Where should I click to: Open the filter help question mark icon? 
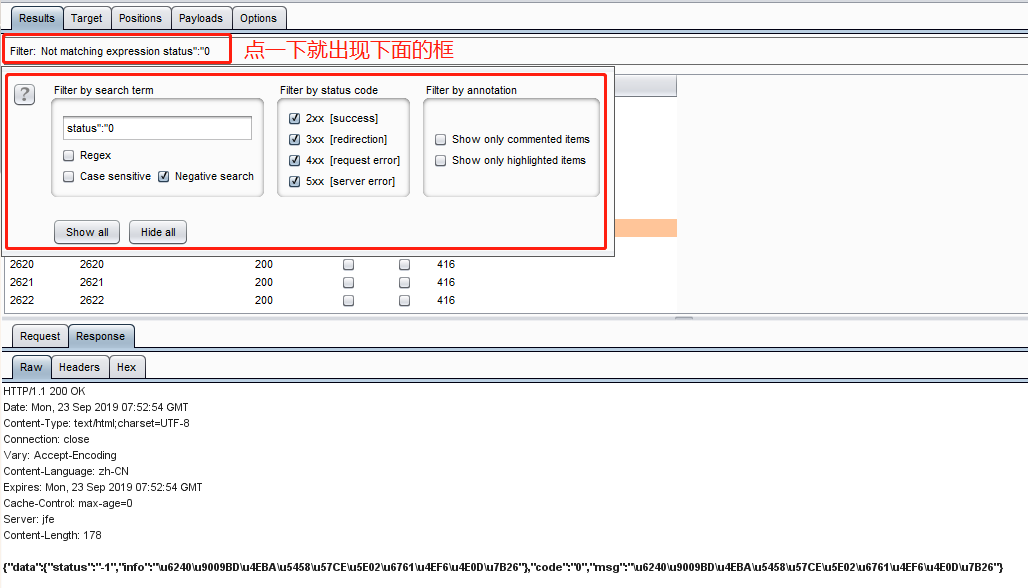click(x=24, y=94)
